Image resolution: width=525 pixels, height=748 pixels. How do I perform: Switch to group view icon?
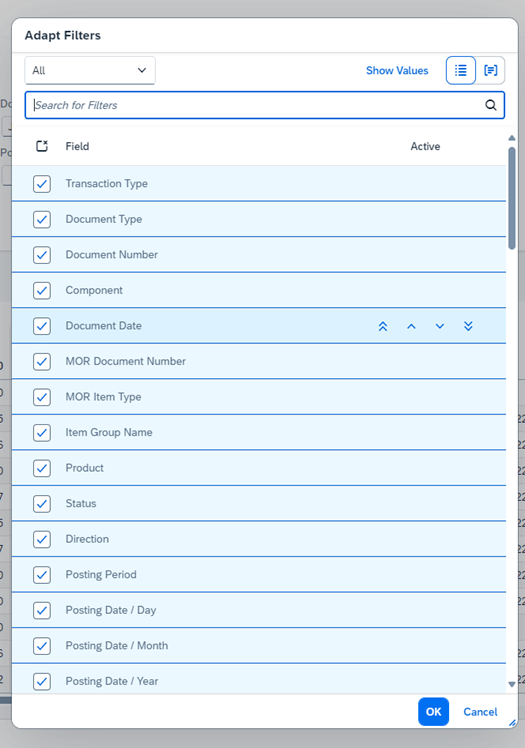pyautogui.click(x=490, y=71)
